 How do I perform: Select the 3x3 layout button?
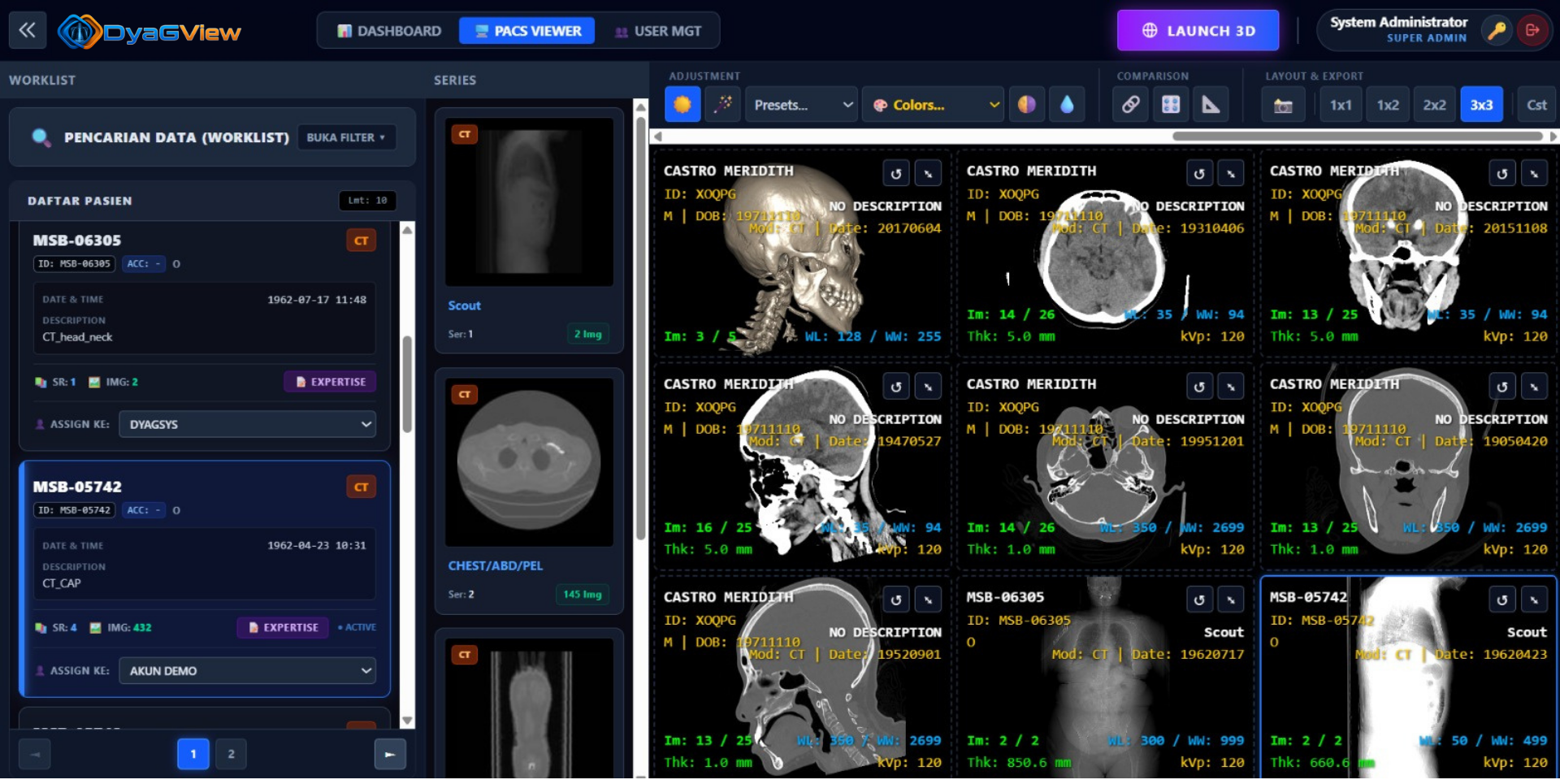click(1481, 105)
